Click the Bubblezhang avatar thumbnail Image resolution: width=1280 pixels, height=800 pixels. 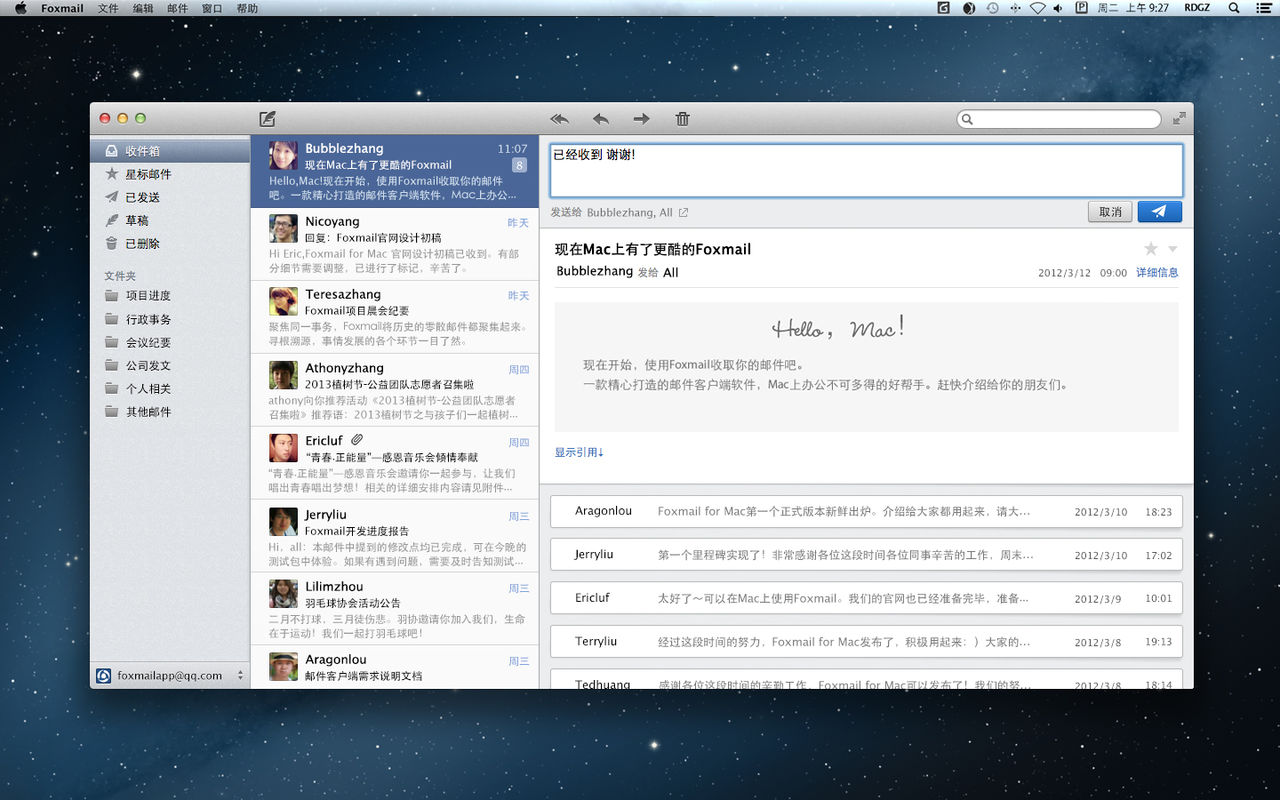coord(283,155)
